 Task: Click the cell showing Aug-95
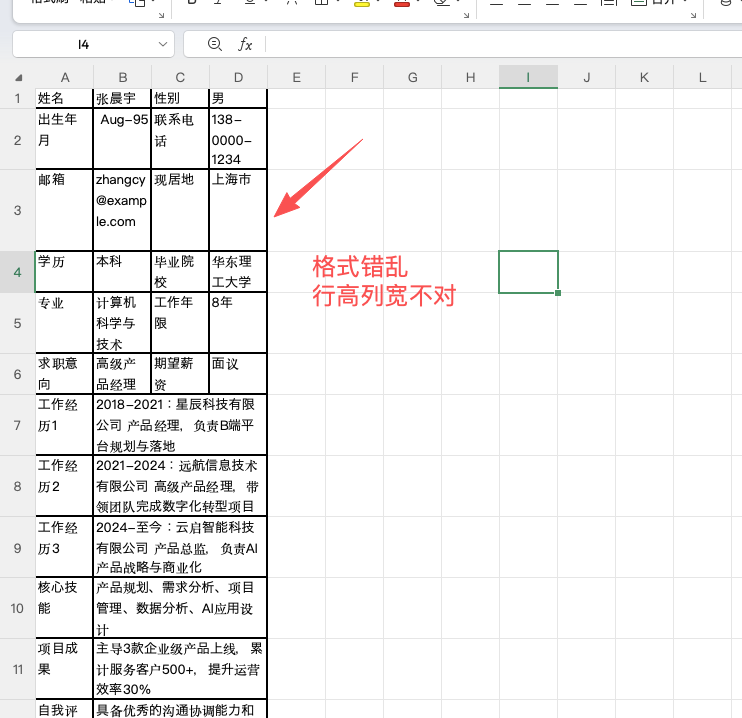pyautogui.click(x=122, y=139)
